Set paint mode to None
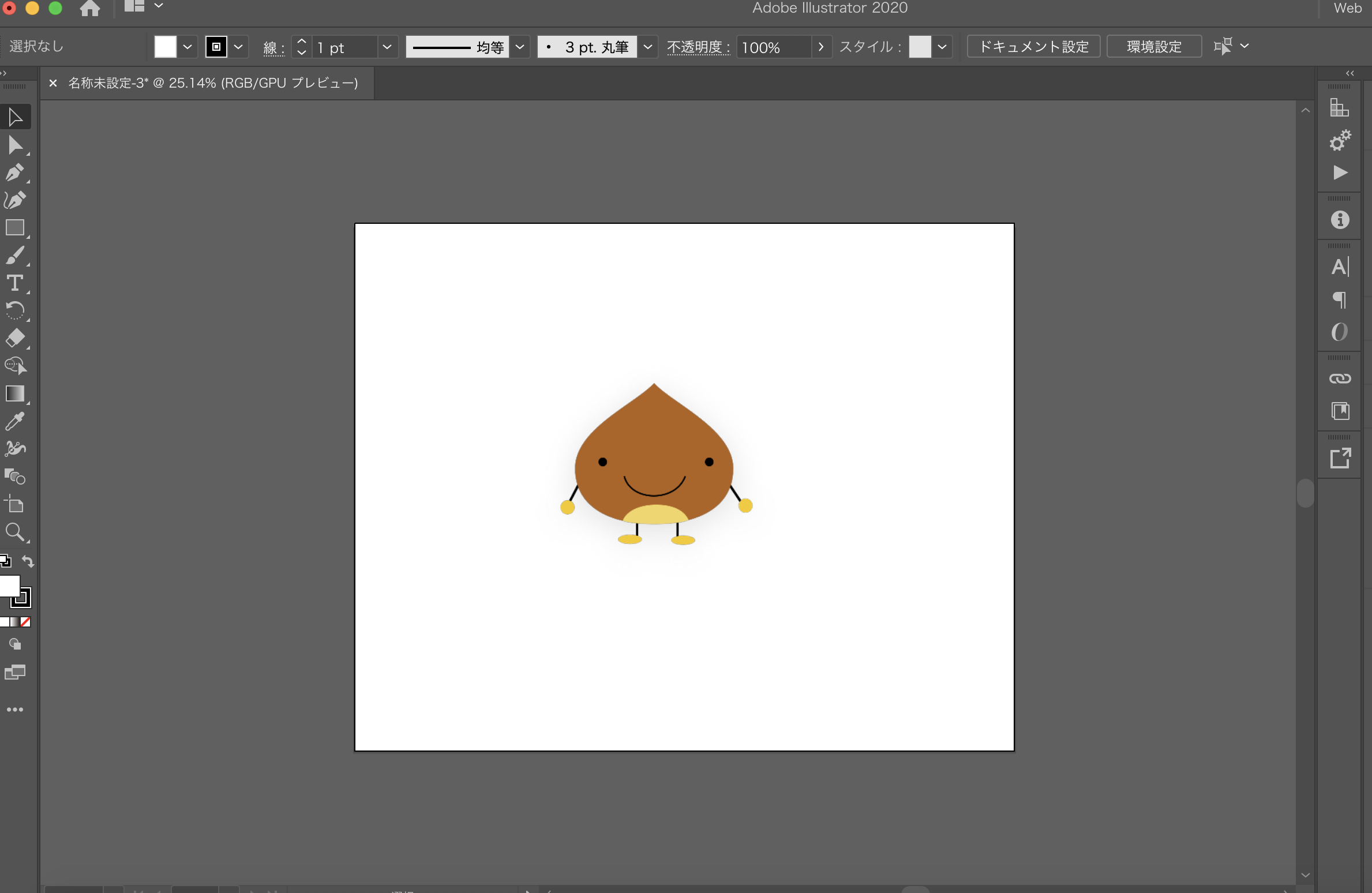 coord(25,622)
